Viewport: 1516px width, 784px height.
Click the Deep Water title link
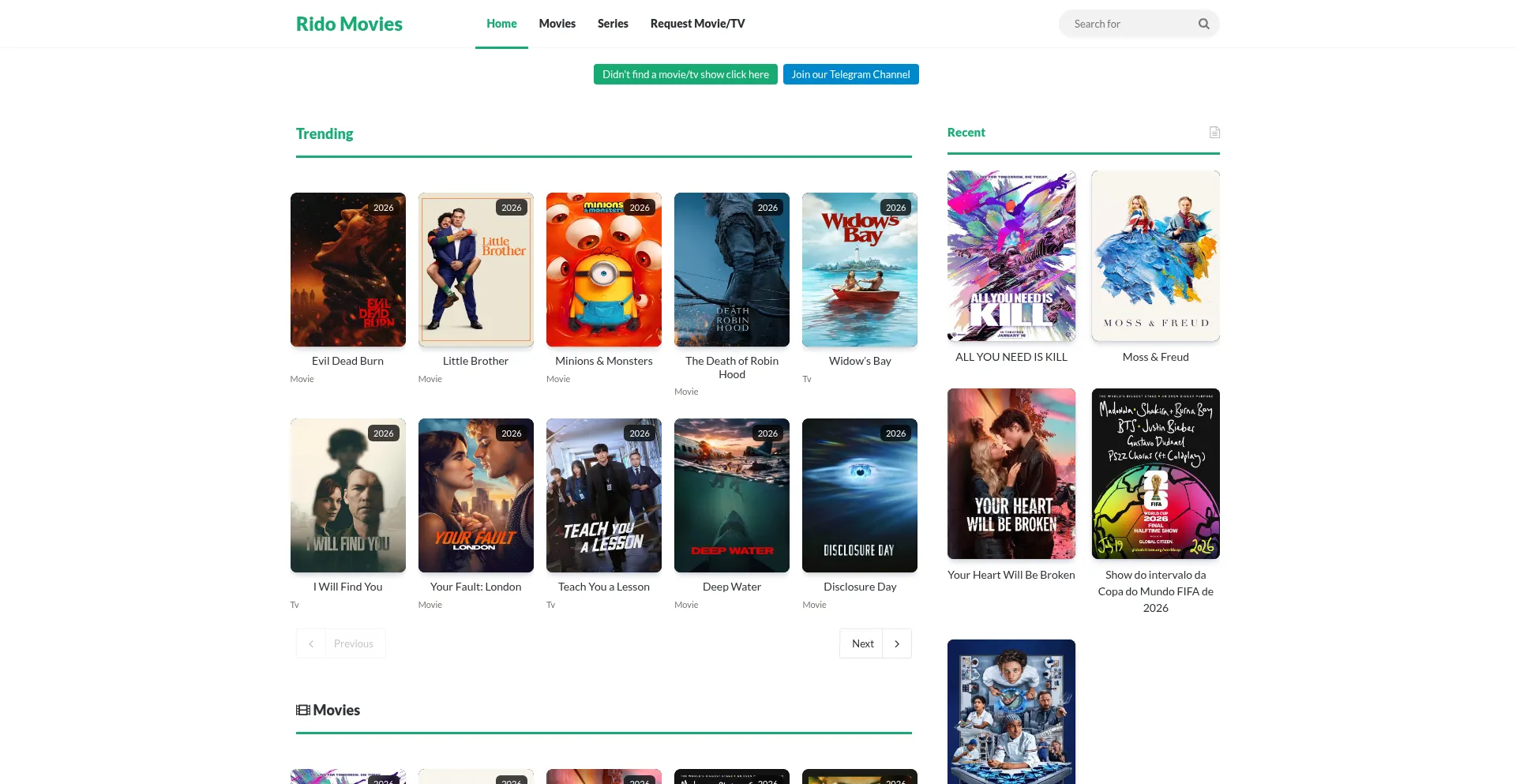(x=732, y=587)
